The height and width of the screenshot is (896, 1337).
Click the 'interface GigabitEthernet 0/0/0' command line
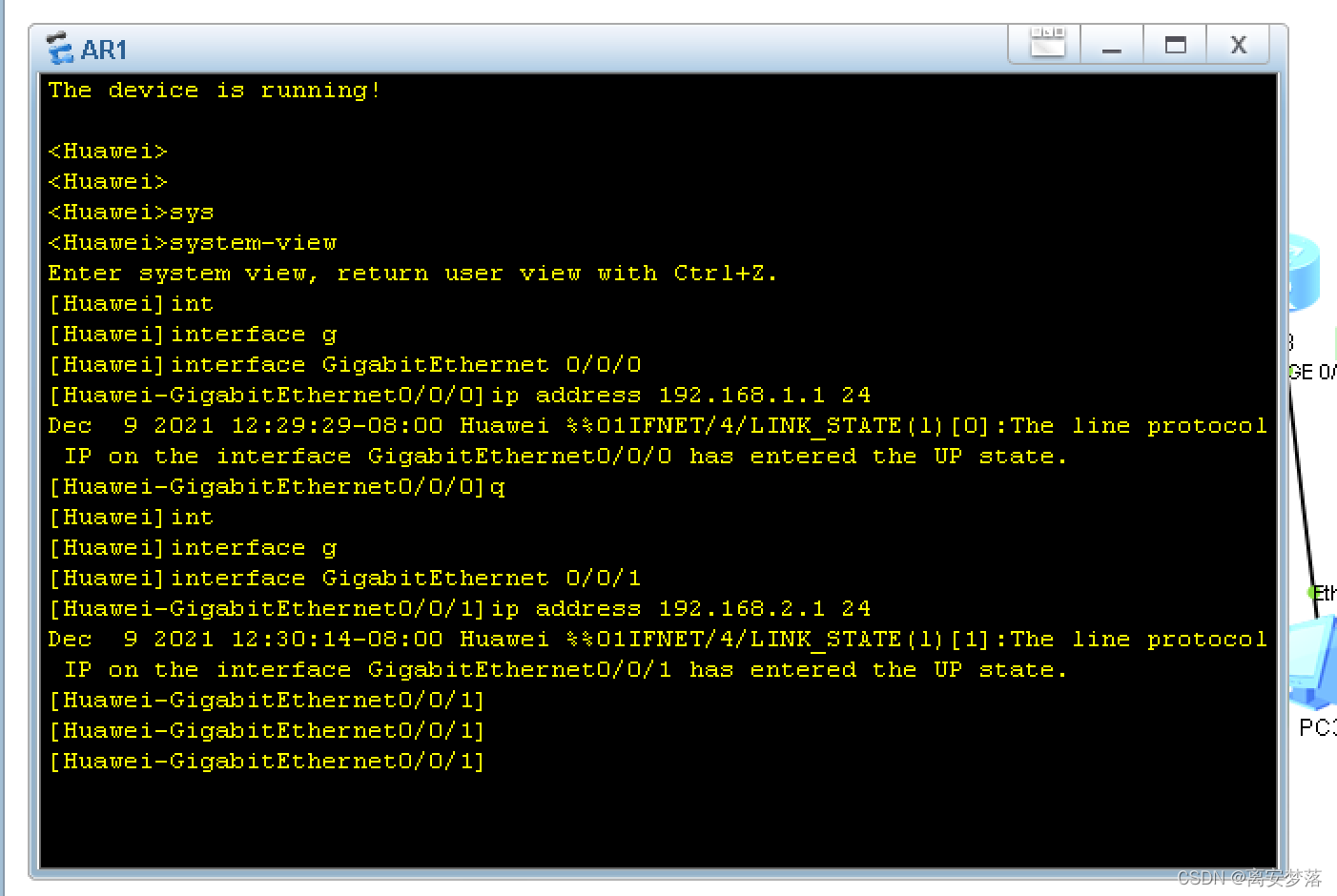[344, 365]
